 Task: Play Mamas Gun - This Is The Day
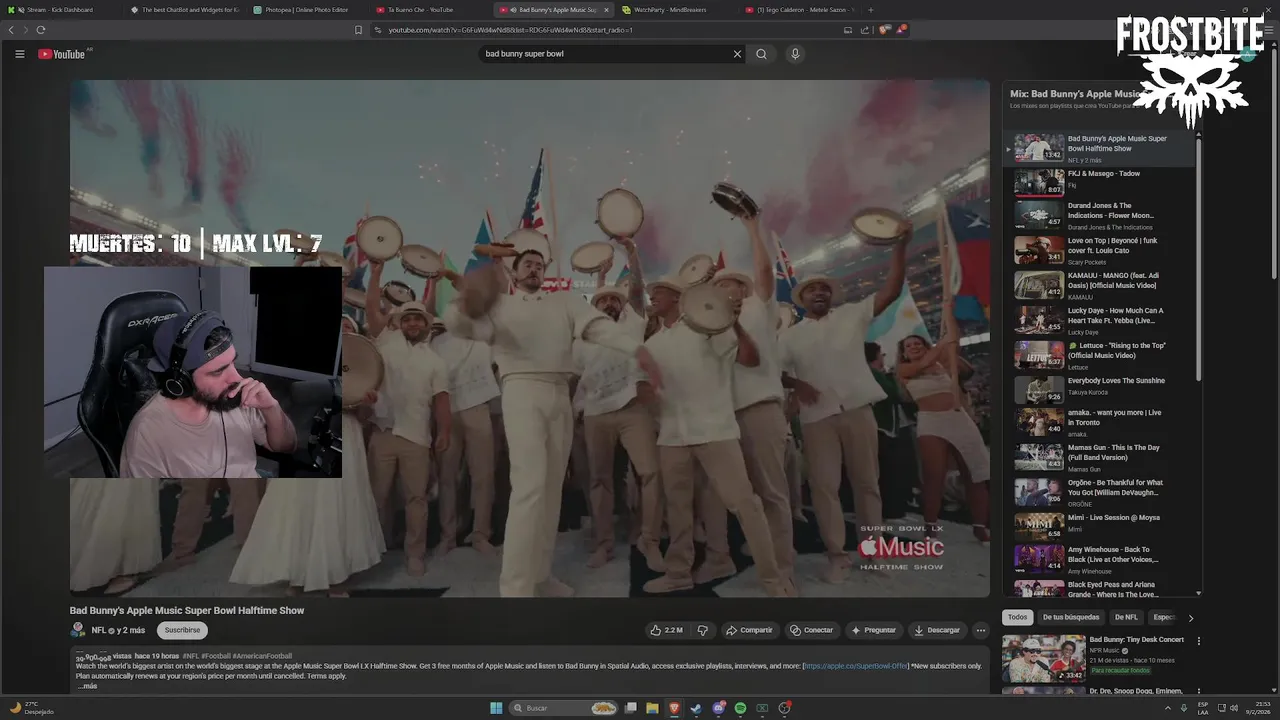(x=1100, y=457)
